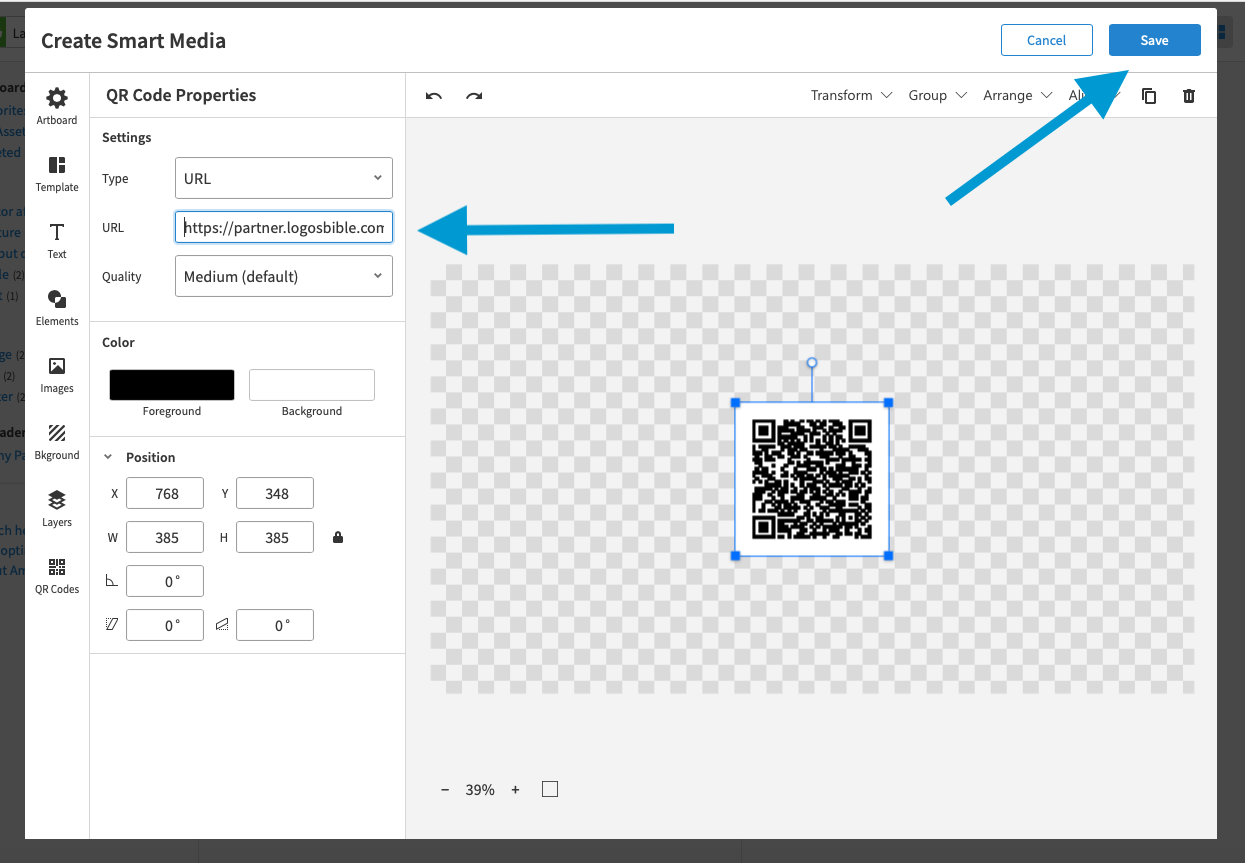Toggle the aspect ratio lock icon
1245x863 pixels.
338,538
